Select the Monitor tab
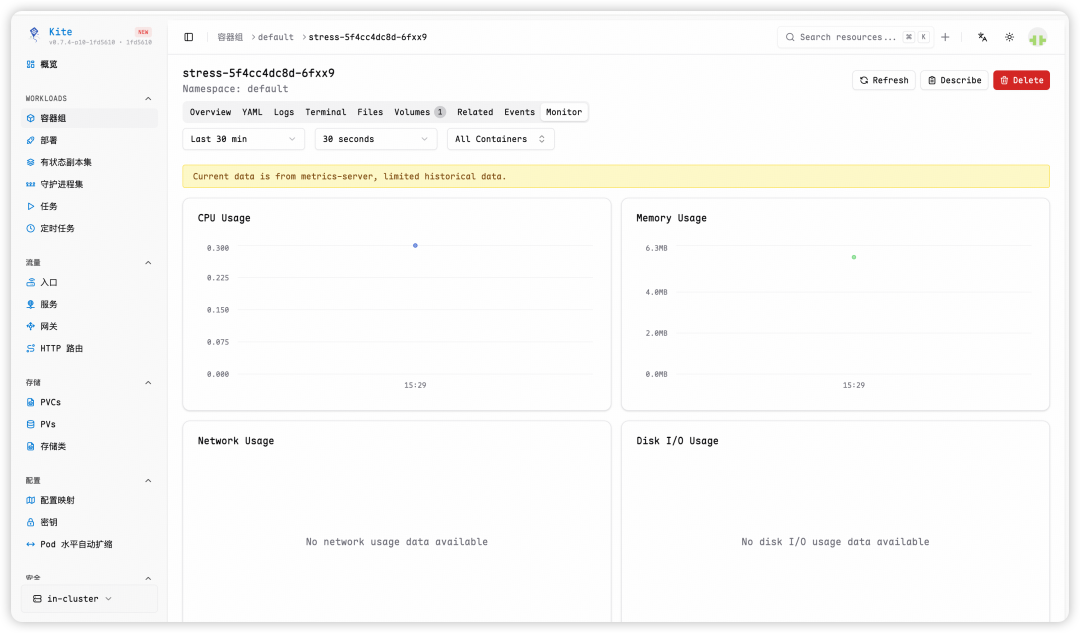The width and height of the screenshot is (1080, 633). point(564,112)
